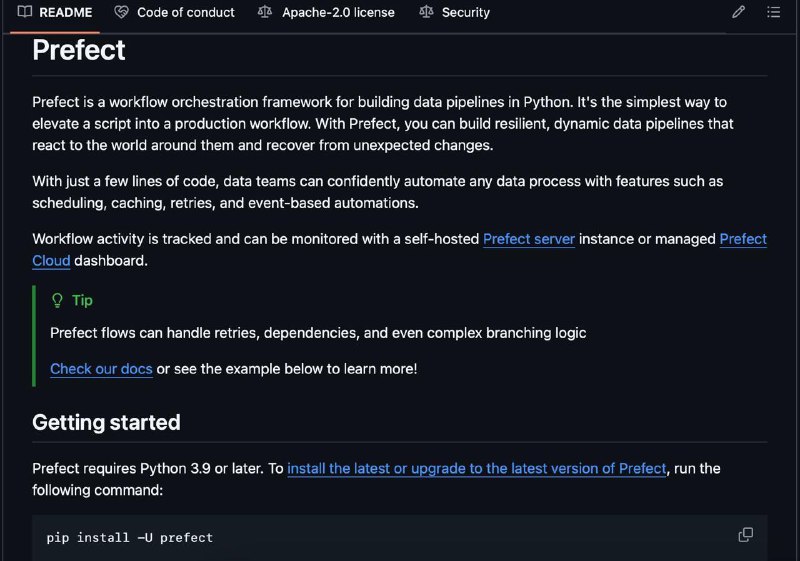Click the heart icon for Code of conduct
800x561 pixels.
[x=121, y=12]
